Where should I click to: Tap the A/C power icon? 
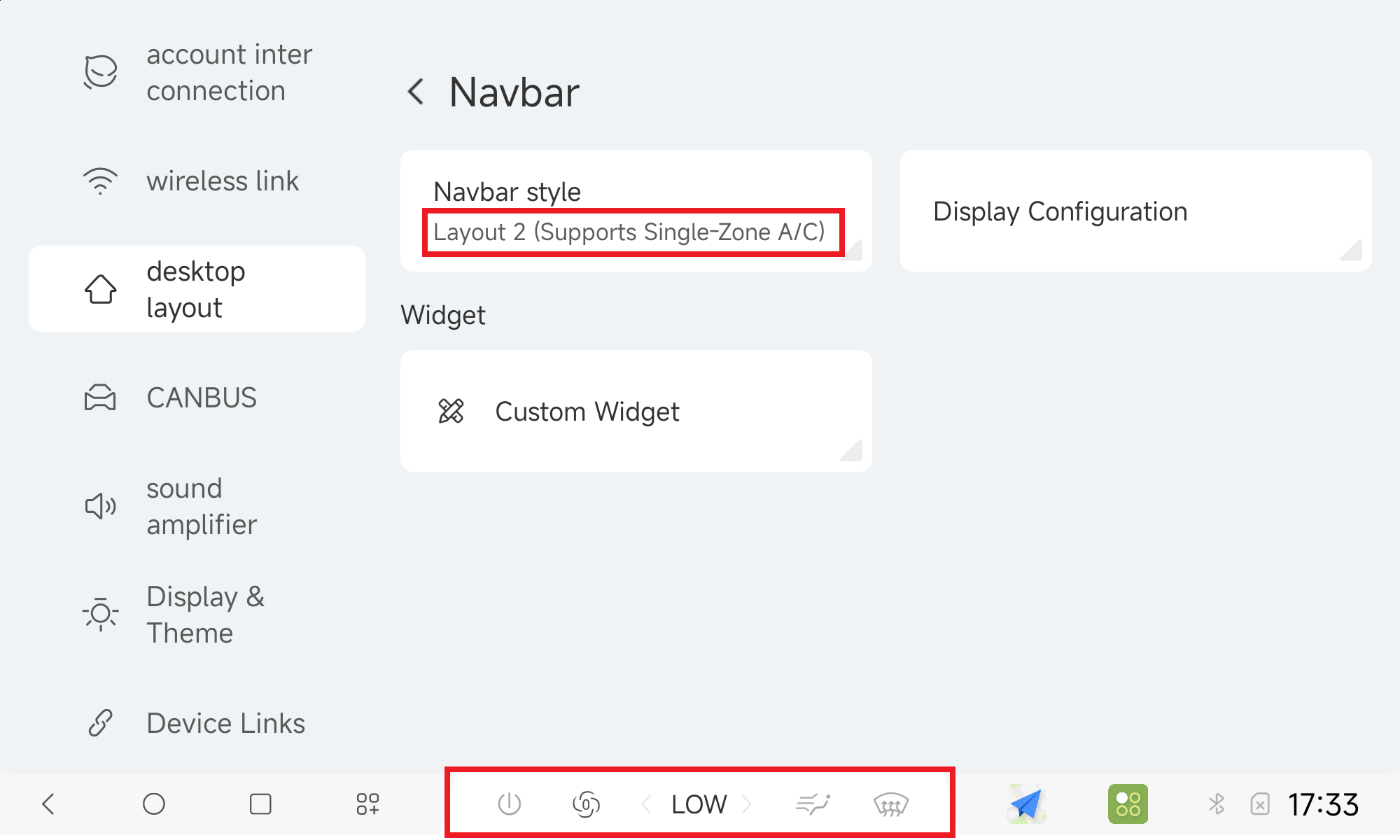[x=509, y=804]
